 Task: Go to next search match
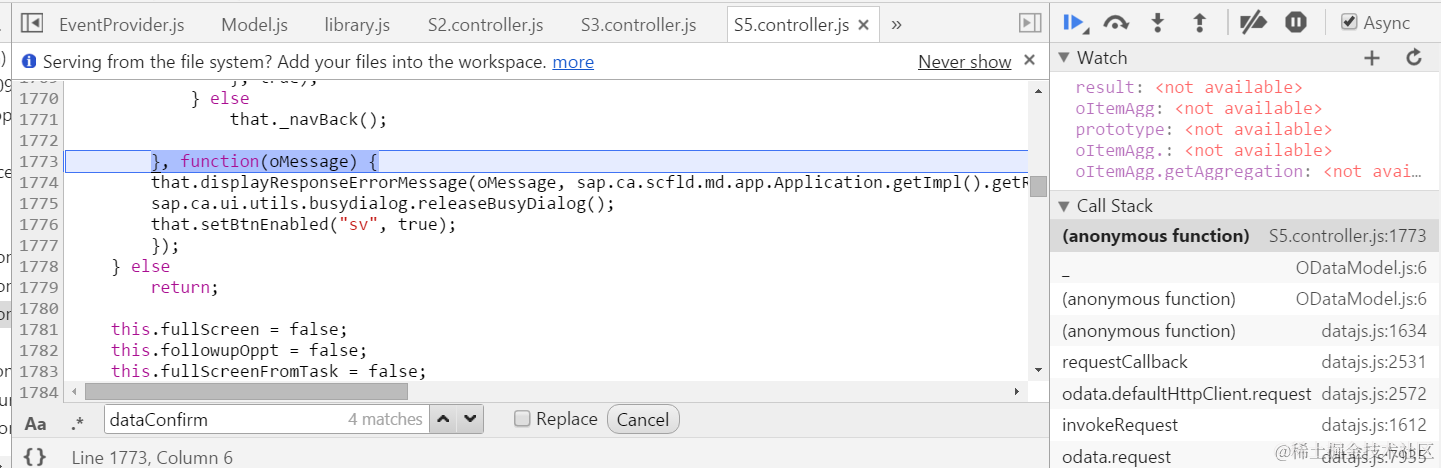(x=471, y=419)
